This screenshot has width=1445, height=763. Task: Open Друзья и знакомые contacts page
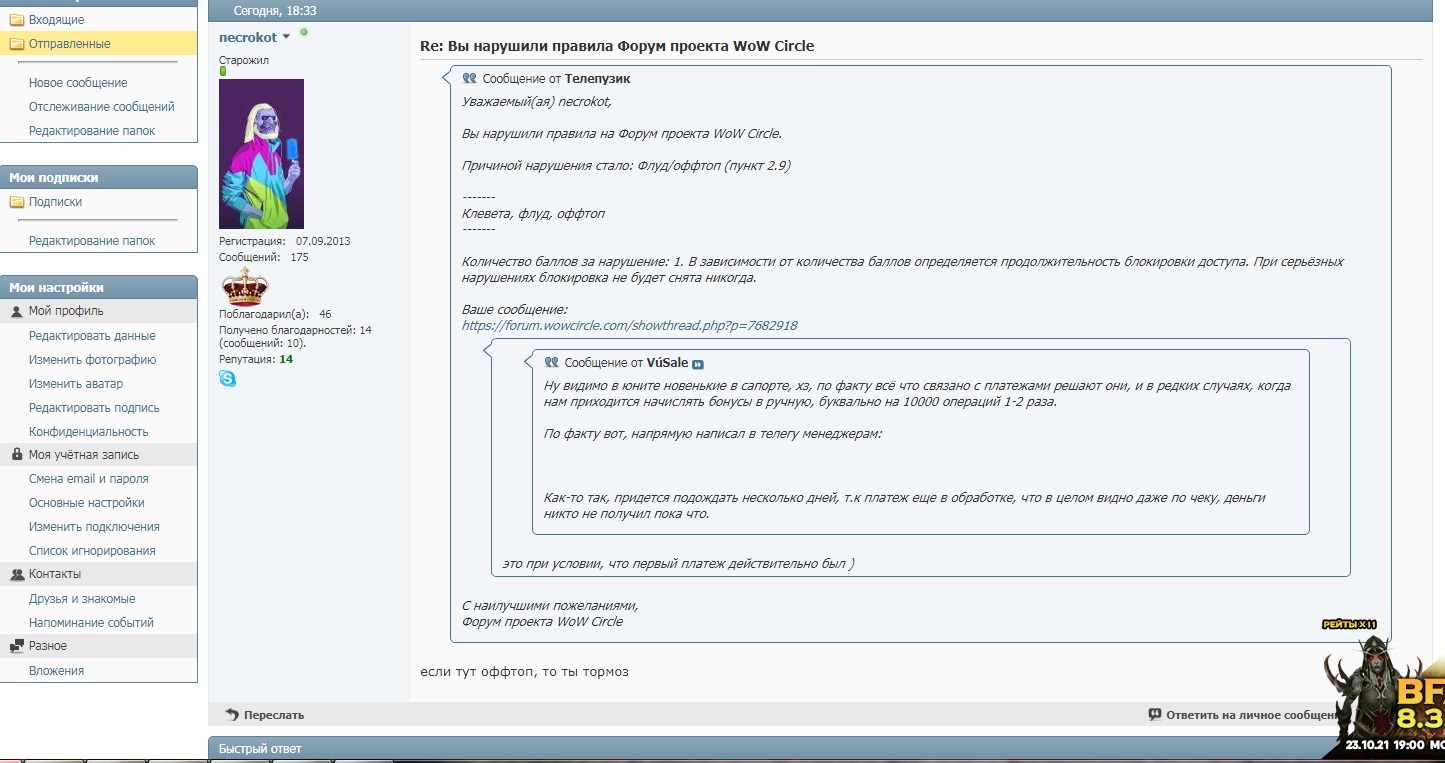click(x=82, y=599)
